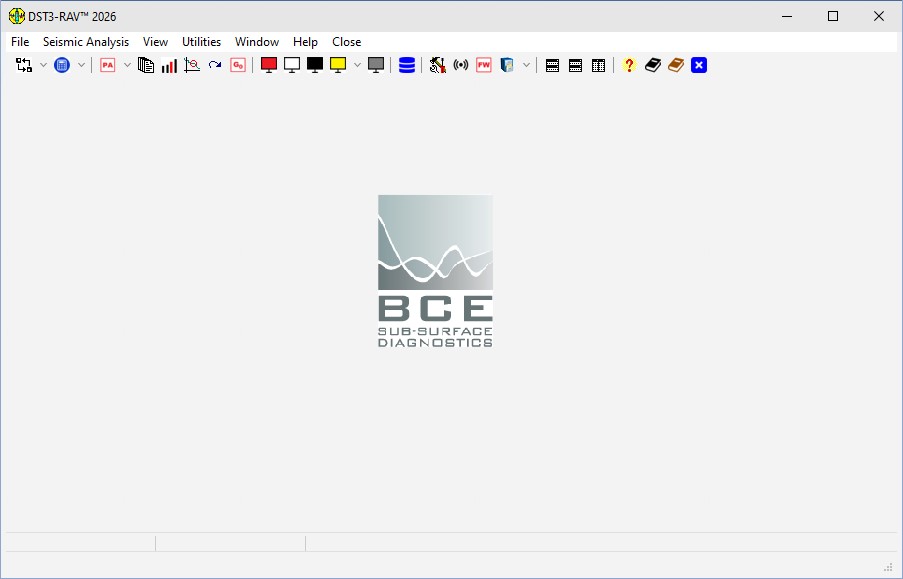Click the graph with magnifier icon
This screenshot has height=579, width=903.
pyautogui.click(x=192, y=65)
